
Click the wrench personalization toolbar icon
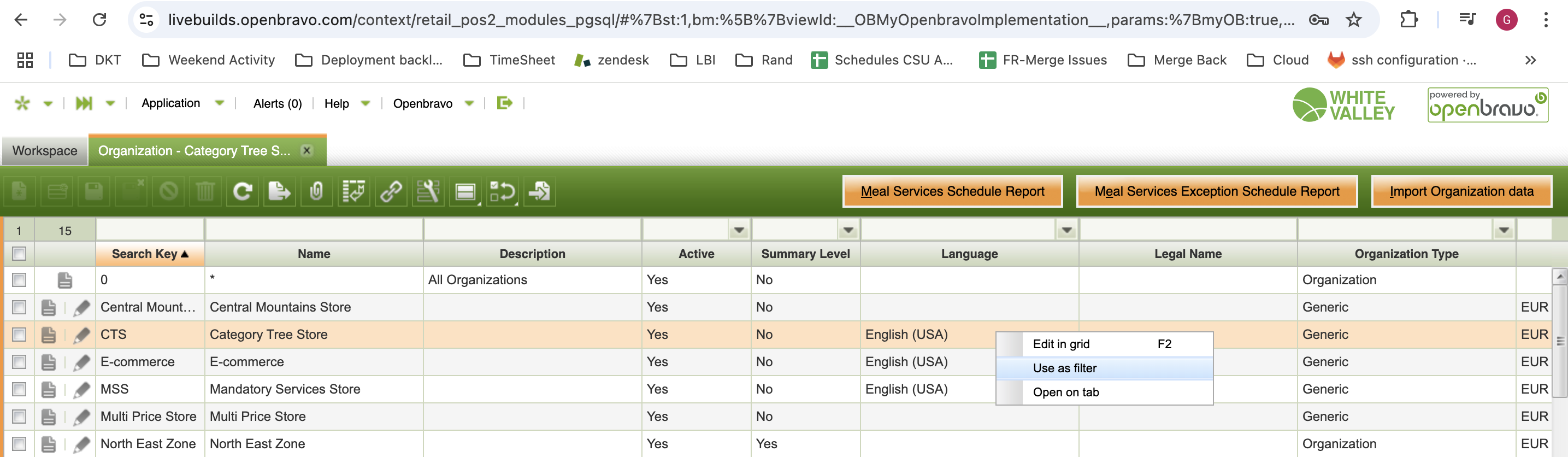click(x=428, y=191)
